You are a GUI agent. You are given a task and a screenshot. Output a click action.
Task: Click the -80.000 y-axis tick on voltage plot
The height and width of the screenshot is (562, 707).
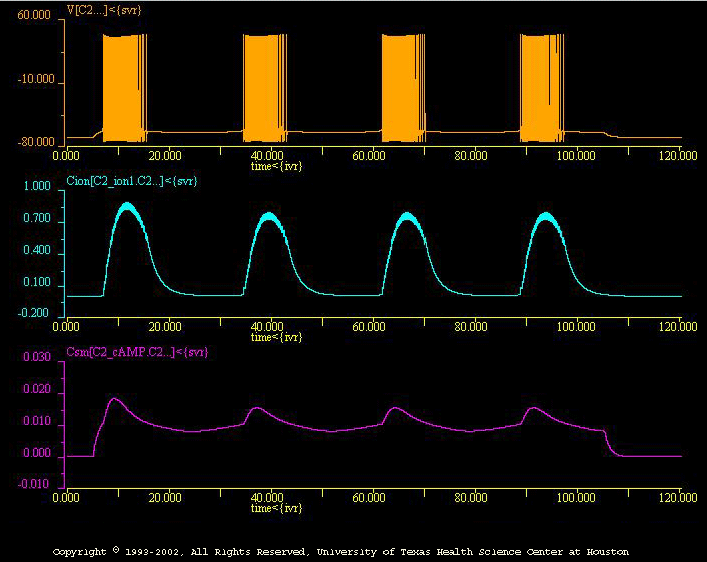tap(34, 142)
